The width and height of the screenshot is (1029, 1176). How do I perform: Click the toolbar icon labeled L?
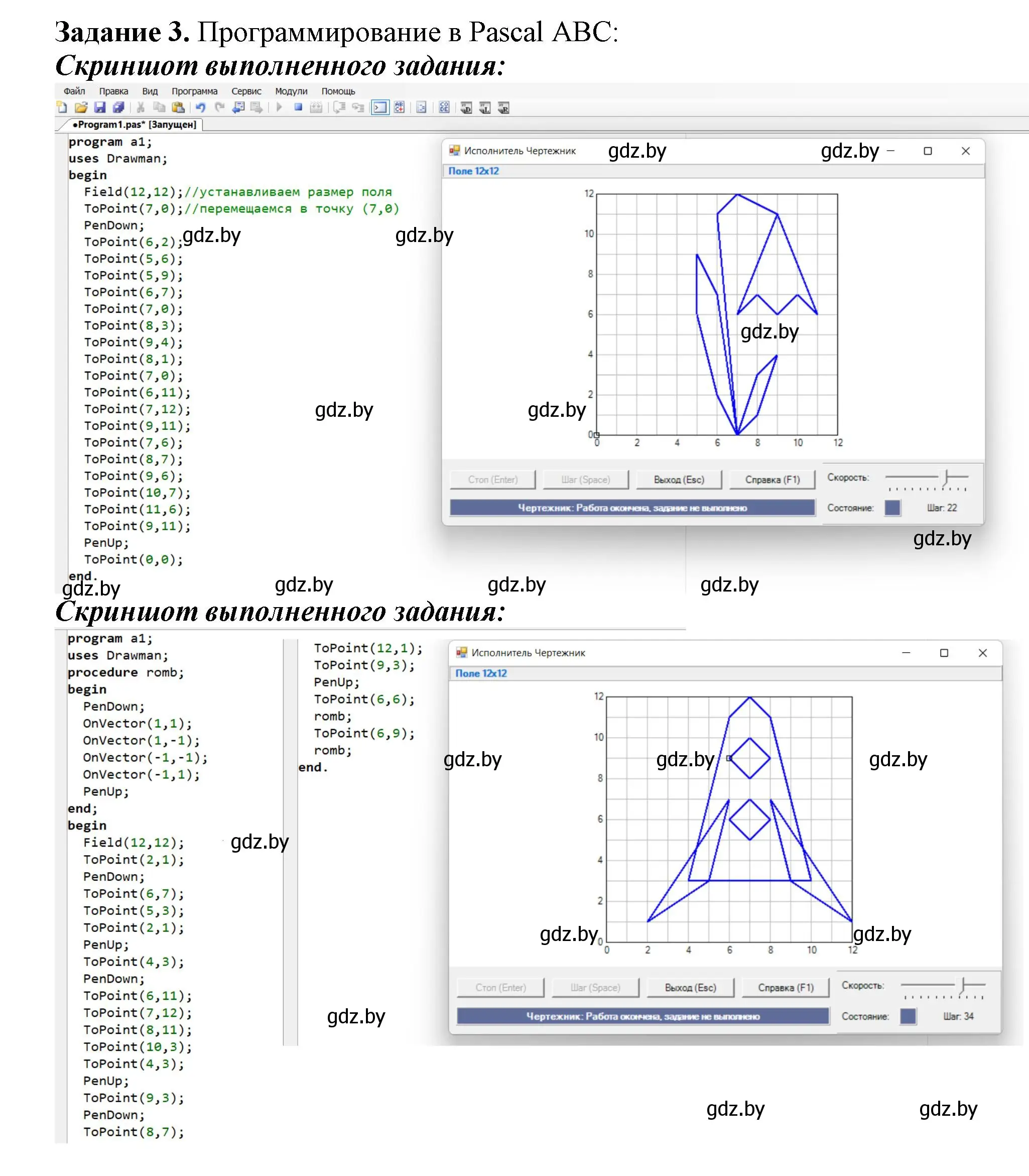pyautogui.click(x=485, y=107)
